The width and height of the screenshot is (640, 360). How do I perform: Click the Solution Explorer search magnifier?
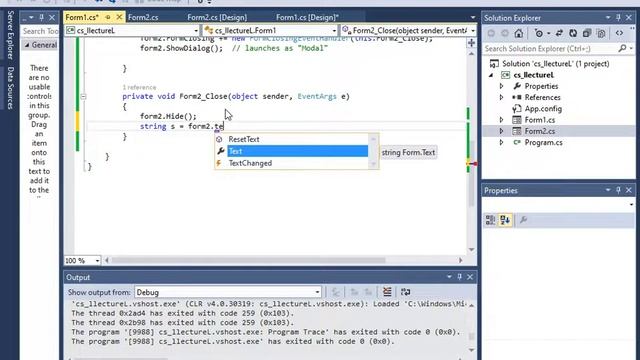click(x=622, y=49)
